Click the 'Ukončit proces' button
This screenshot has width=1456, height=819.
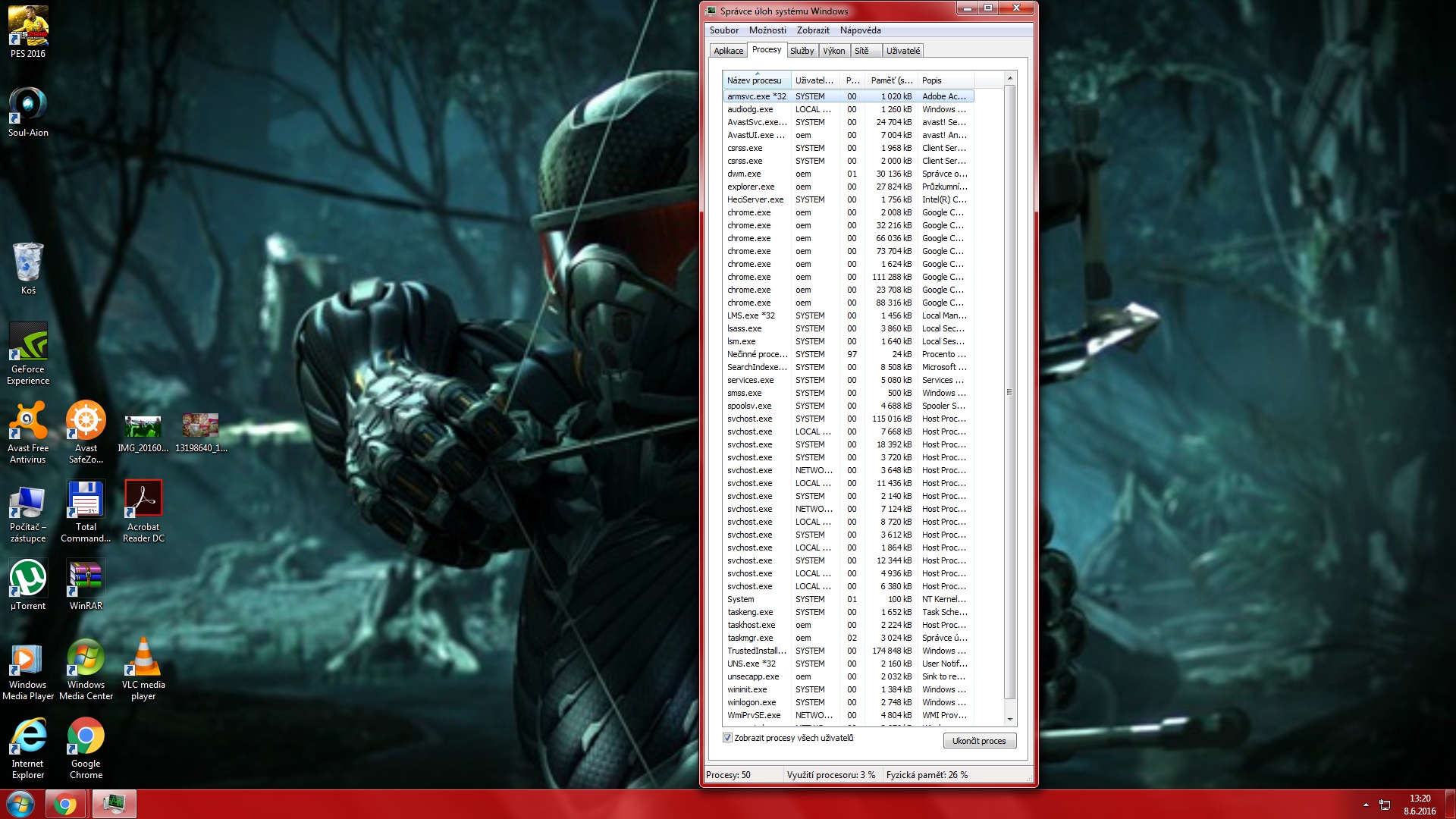tap(979, 741)
